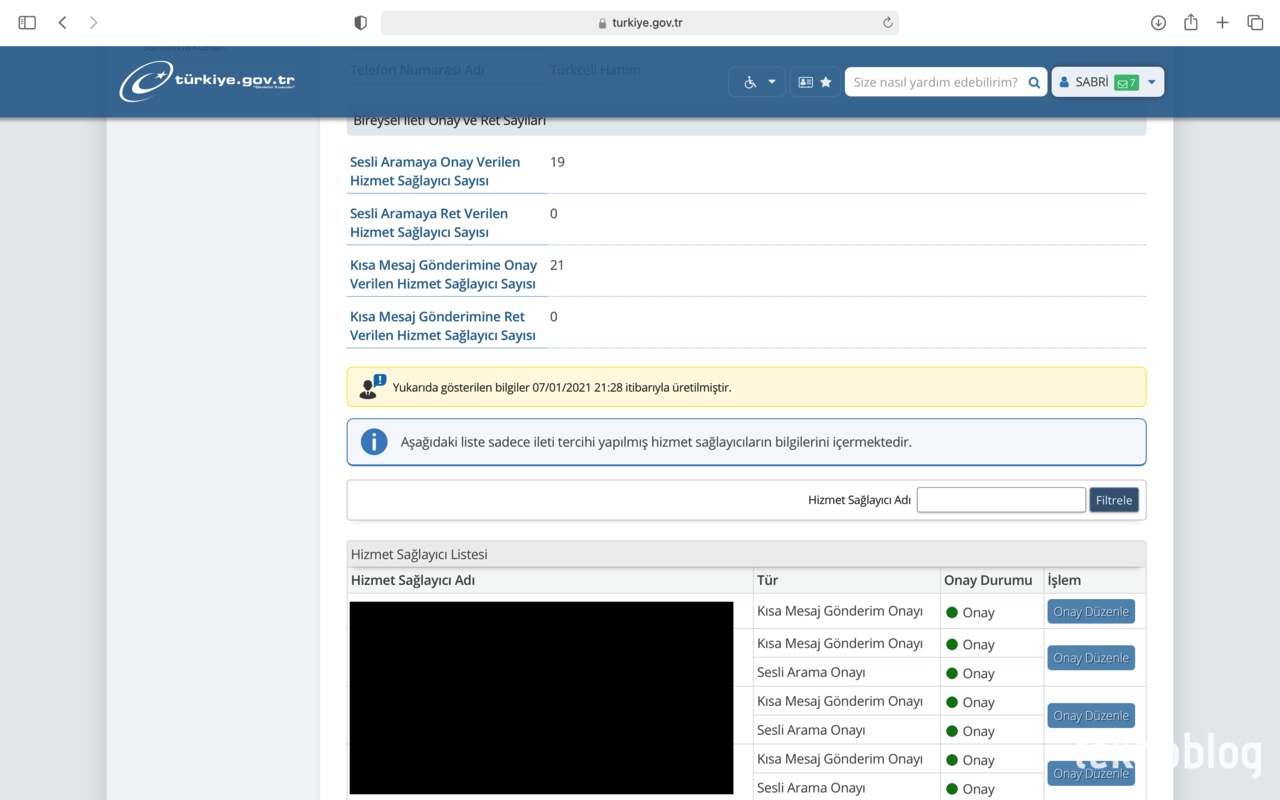The height and width of the screenshot is (800, 1280).
Task: Click the 'Turkcell Hattım' text
Action: pos(595,70)
